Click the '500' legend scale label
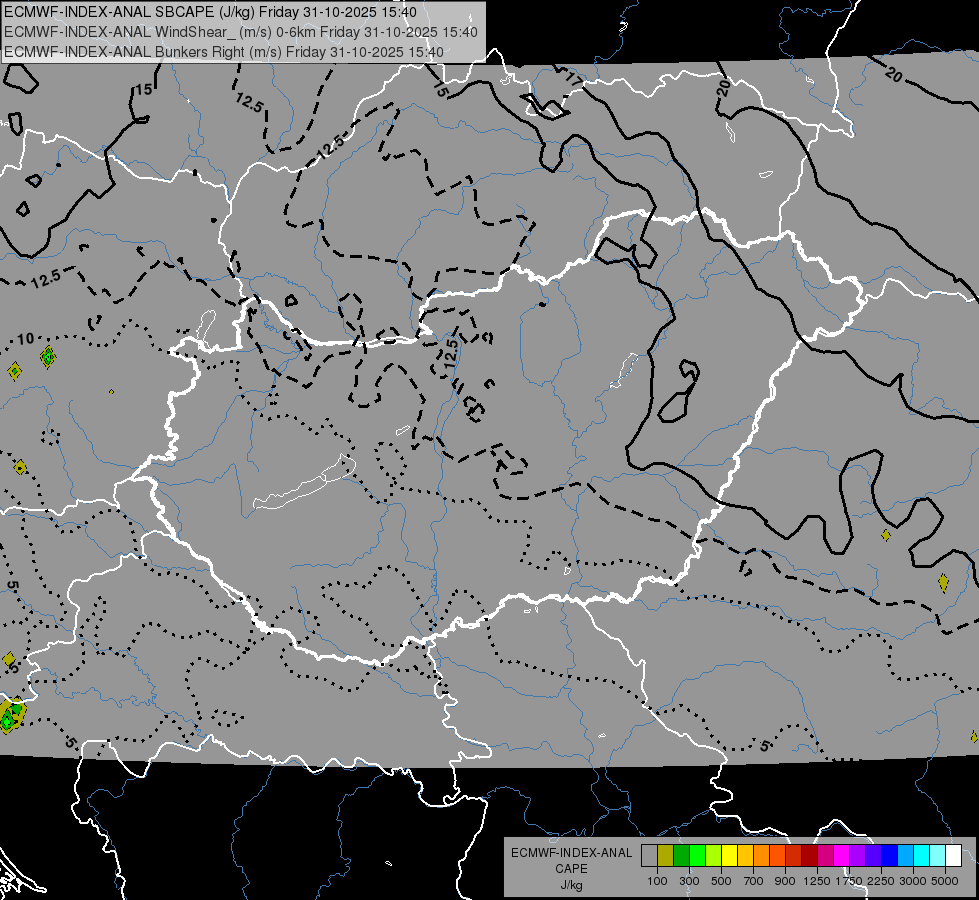Image resolution: width=979 pixels, height=900 pixels. 721,881
